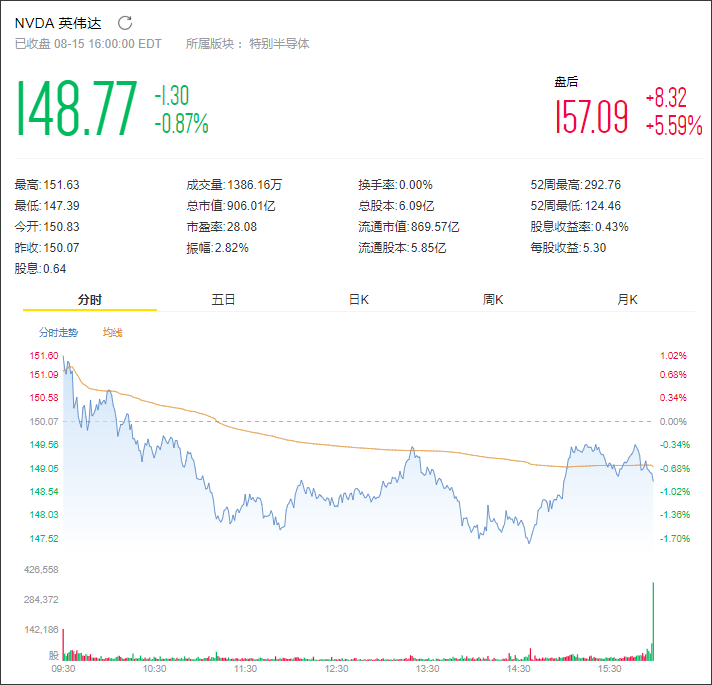Click the after-hours percentage +5.59%
712x685 pixels.
coord(674,125)
